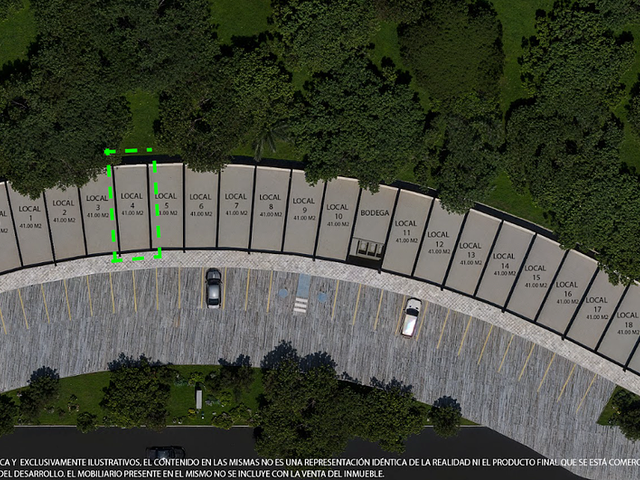Select the LOCAL 3 unit label
This screenshot has height=480, width=640.
97,203
